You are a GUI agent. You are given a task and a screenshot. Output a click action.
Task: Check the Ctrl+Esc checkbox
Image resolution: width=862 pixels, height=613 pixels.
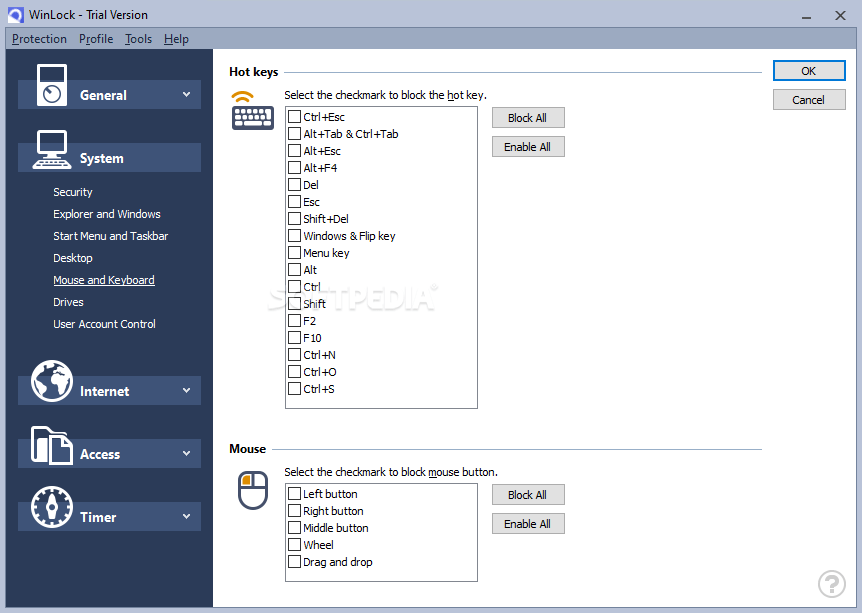point(294,116)
